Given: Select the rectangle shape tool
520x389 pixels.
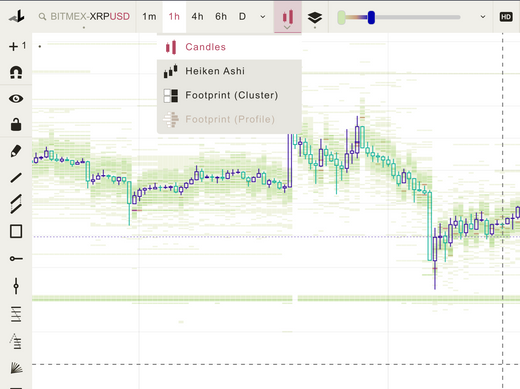Looking at the screenshot, I should (16, 231).
